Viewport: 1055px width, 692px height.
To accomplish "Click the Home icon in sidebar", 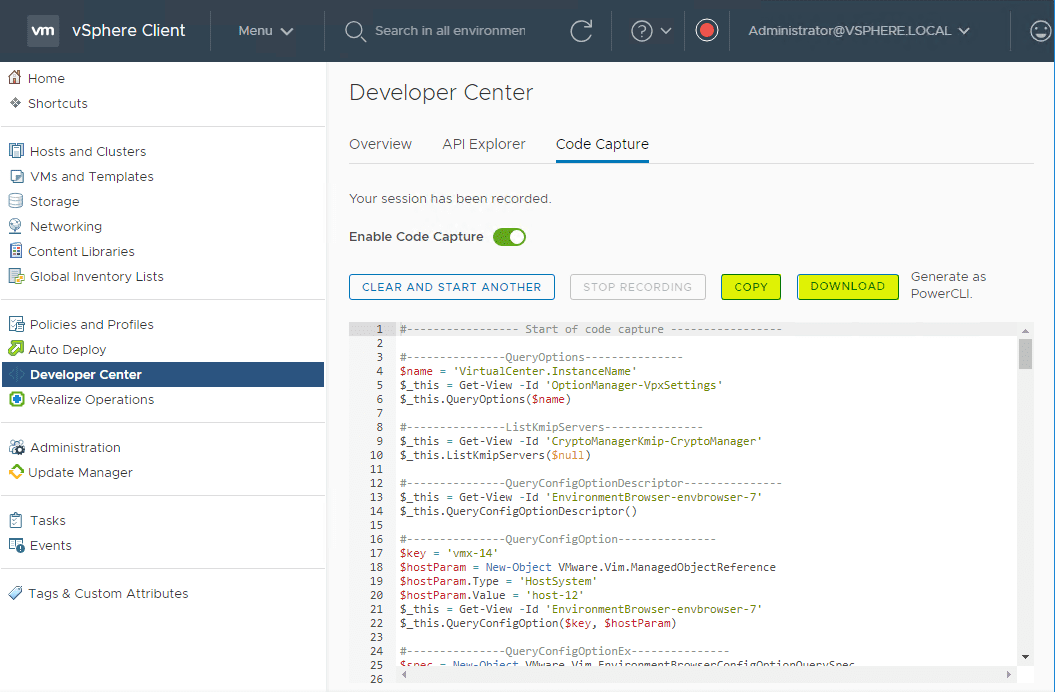I will 15,78.
